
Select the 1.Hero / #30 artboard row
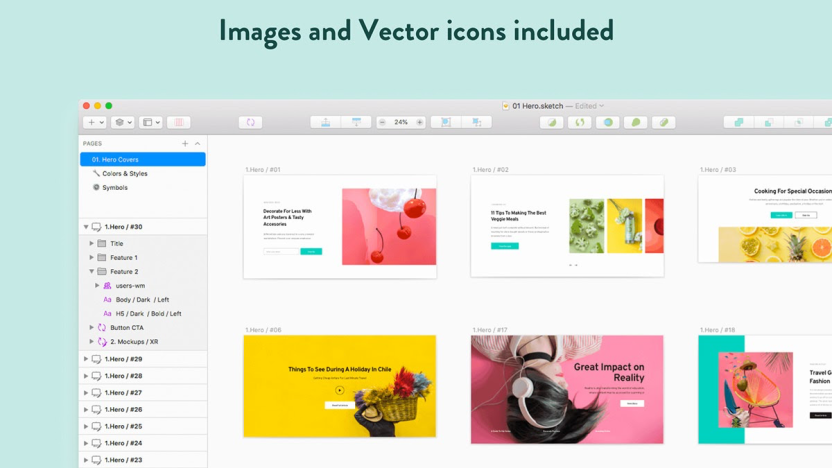click(143, 227)
